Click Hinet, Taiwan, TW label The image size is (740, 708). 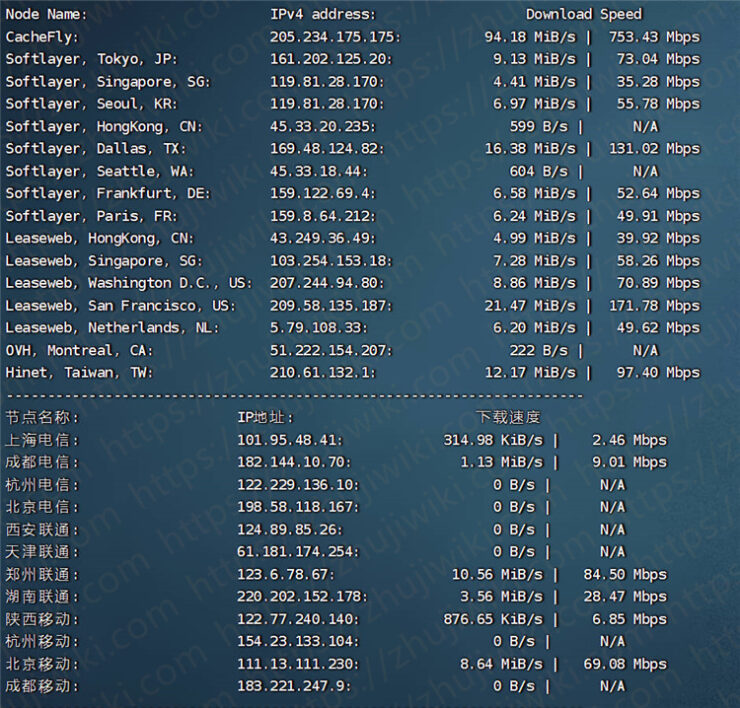[79, 373]
